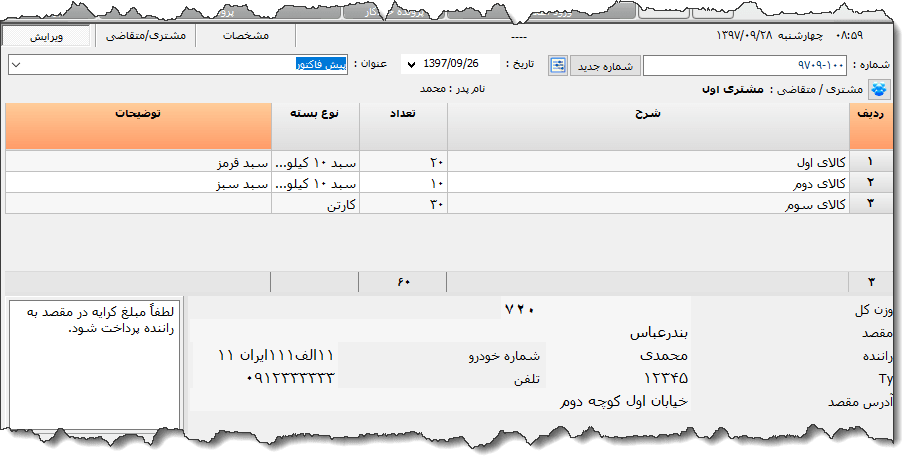This screenshot has width=903, height=456.
Task: Click the ردیف column header
Action: (x=870, y=126)
